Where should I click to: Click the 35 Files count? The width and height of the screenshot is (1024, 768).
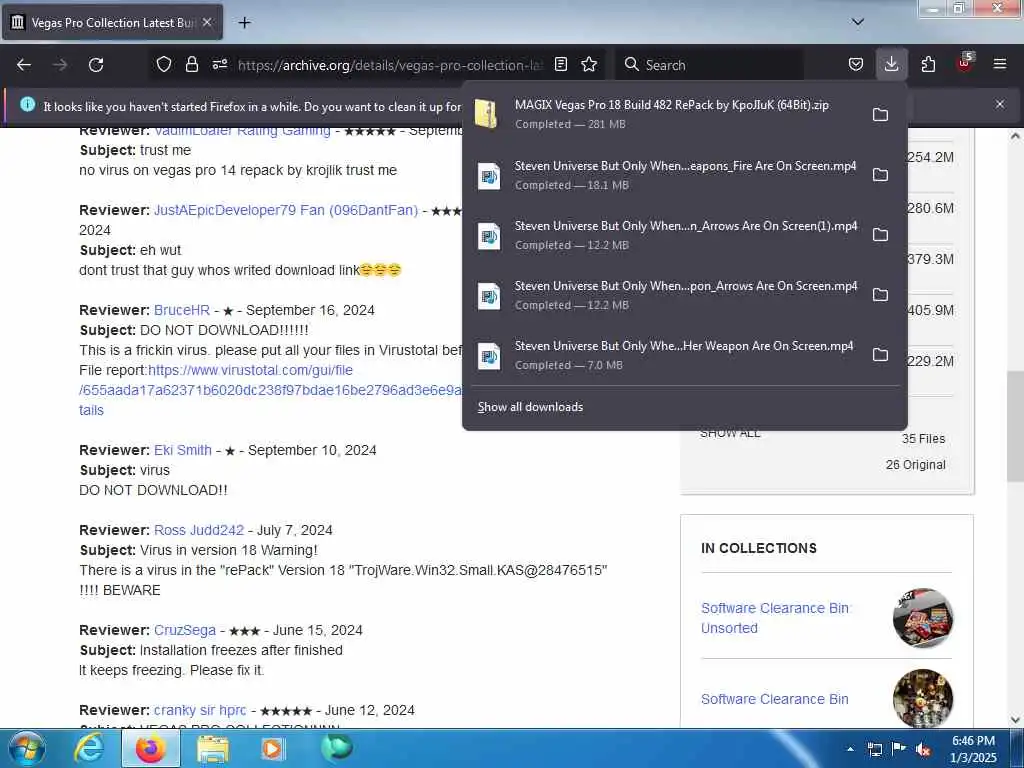click(923, 439)
